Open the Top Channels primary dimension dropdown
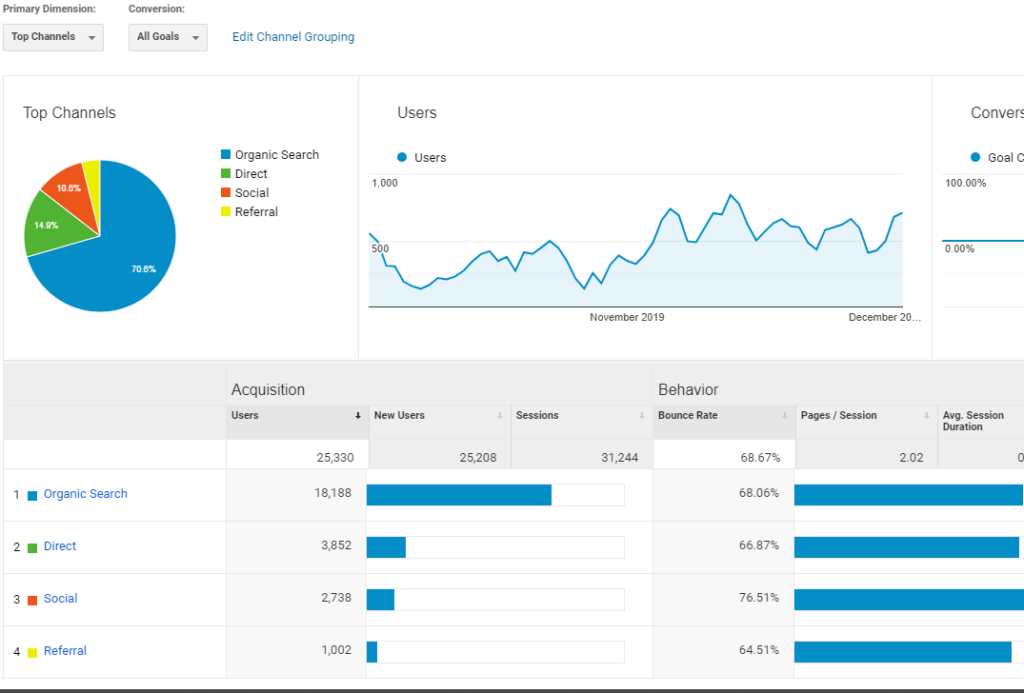 coord(53,37)
